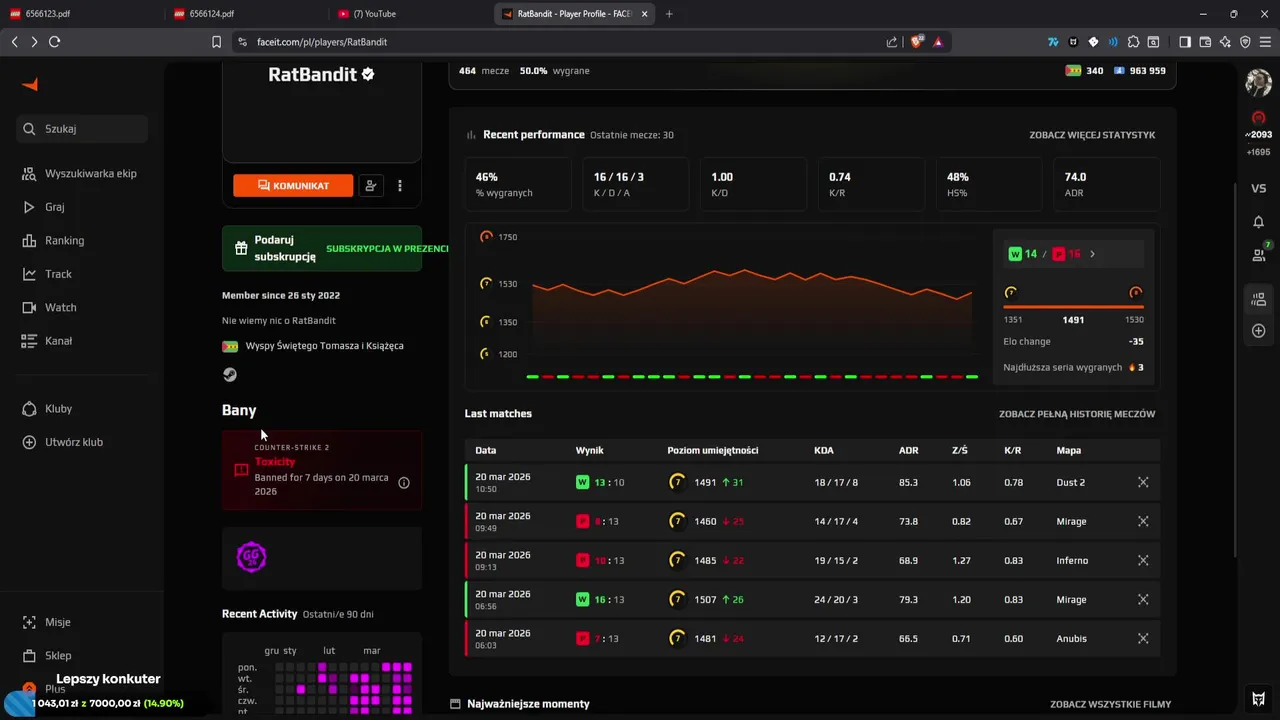Close the RatBandit FACEIT tab
Screen dimensions: 1280x720
(645, 14)
